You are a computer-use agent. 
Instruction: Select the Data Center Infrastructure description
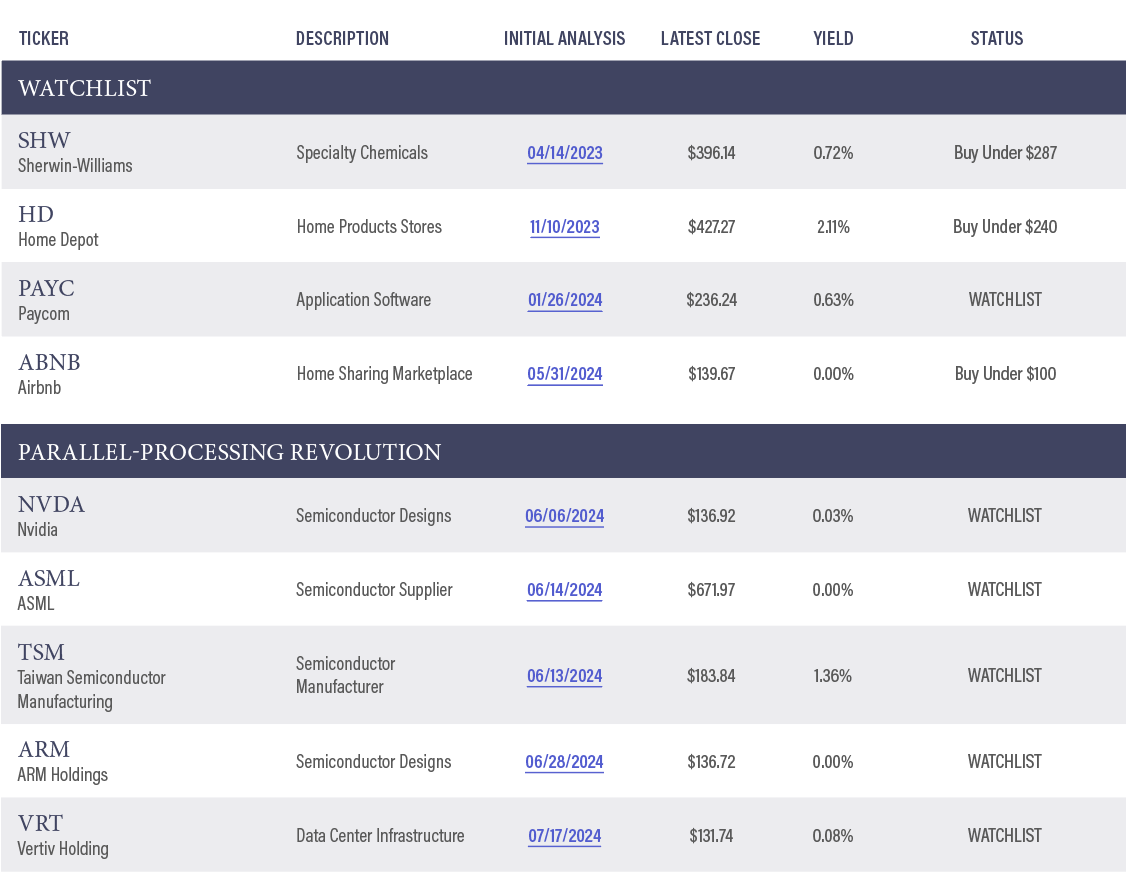pos(380,836)
